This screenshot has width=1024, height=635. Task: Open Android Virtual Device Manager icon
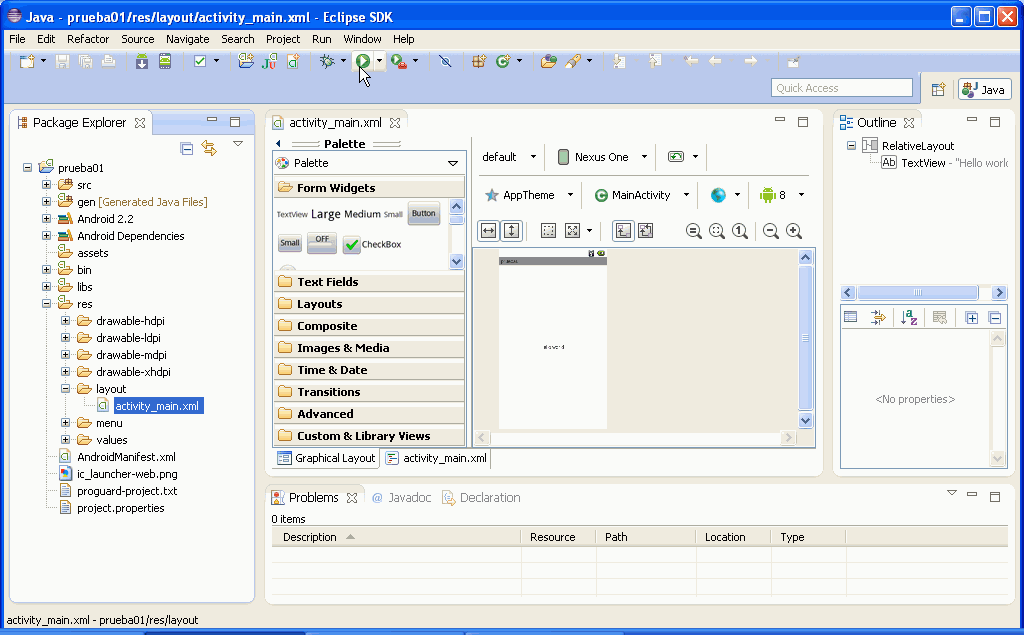165,61
